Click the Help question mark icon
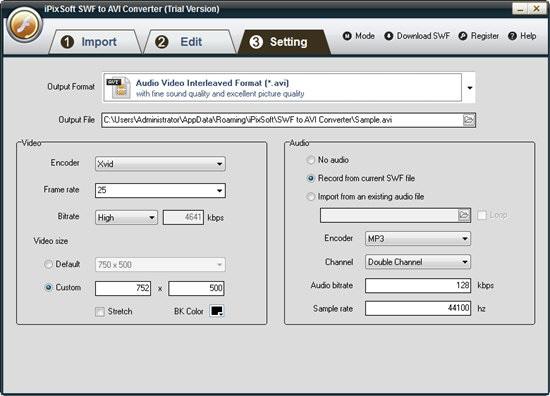Image resolution: width=550 pixels, height=396 pixels. (512, 36)
